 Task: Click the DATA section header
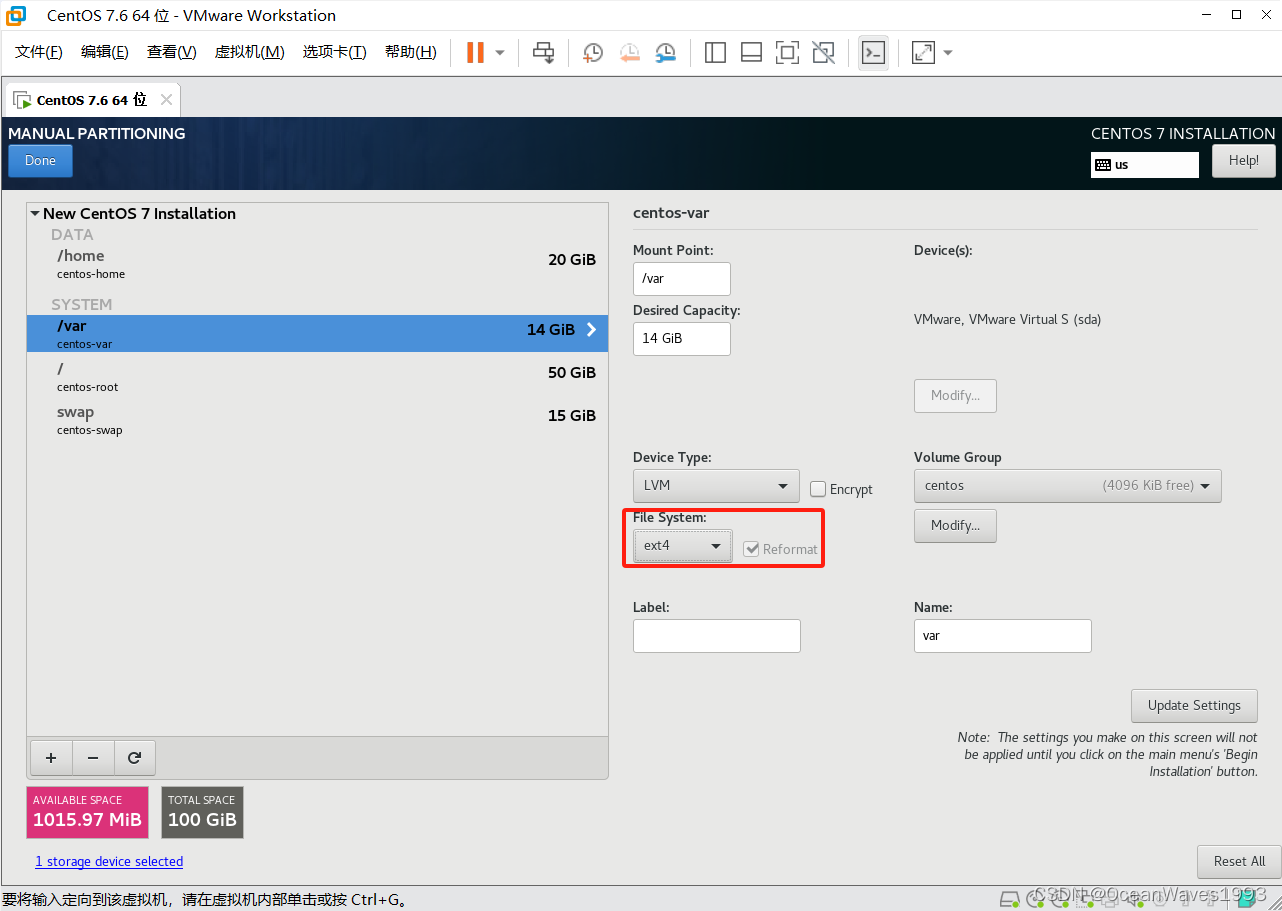point(72,235)
